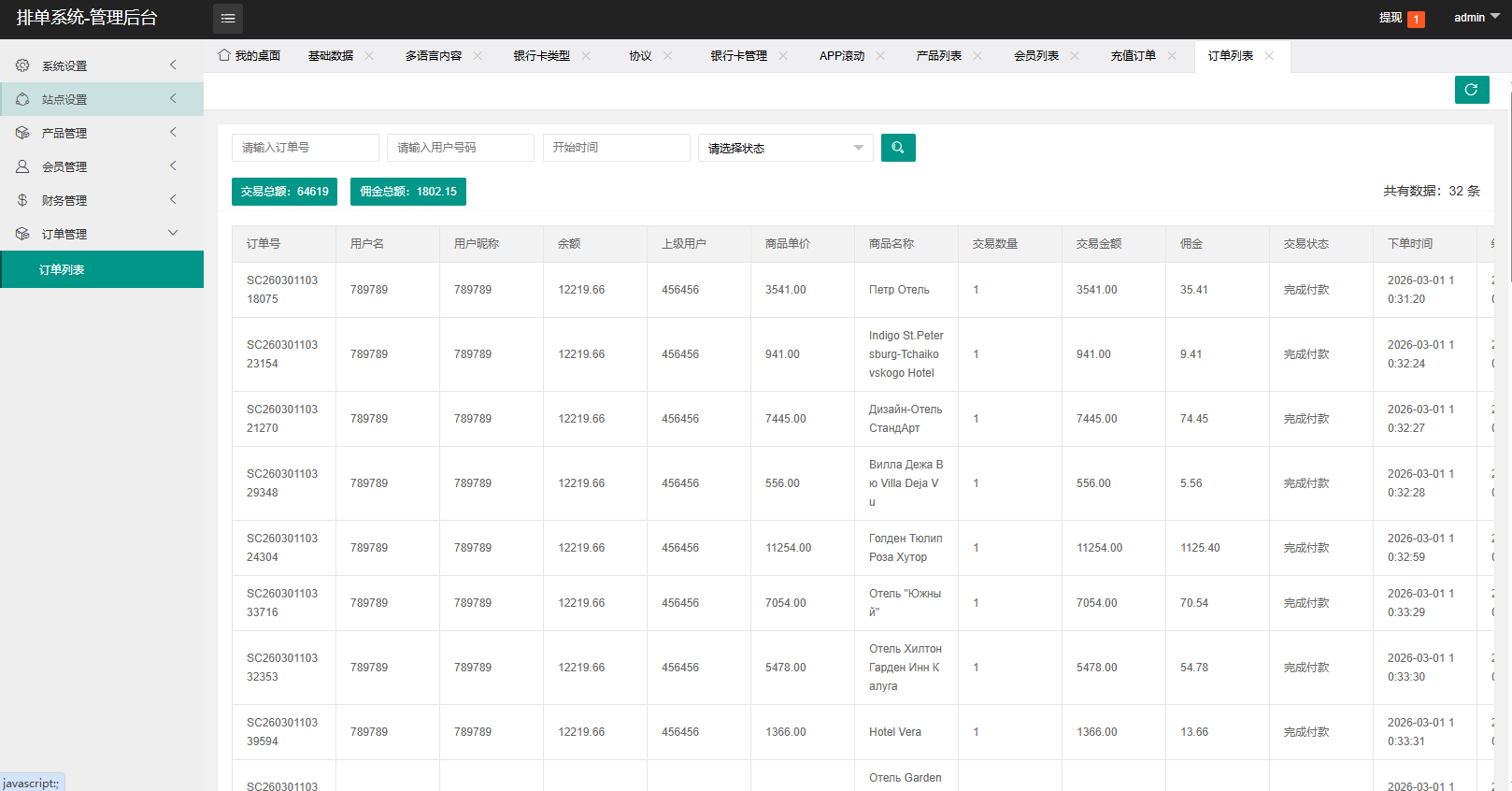Switch to the 产品列表 tab
The height and width of the screenshot is (791, 1512).
(x=939, y=56)
